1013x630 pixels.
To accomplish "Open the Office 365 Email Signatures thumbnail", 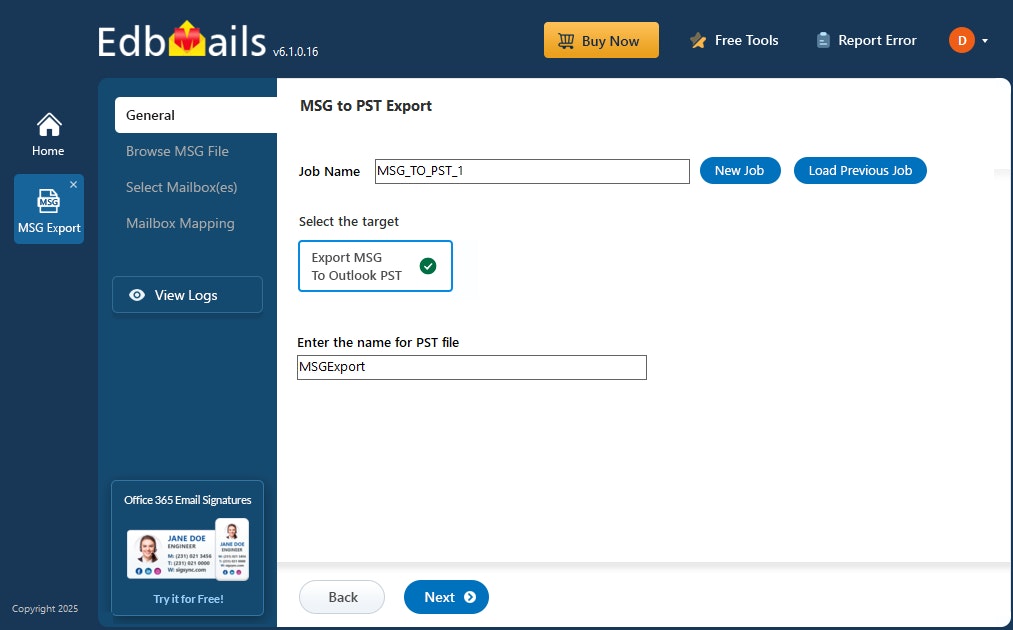I will (x=187, y=549).
